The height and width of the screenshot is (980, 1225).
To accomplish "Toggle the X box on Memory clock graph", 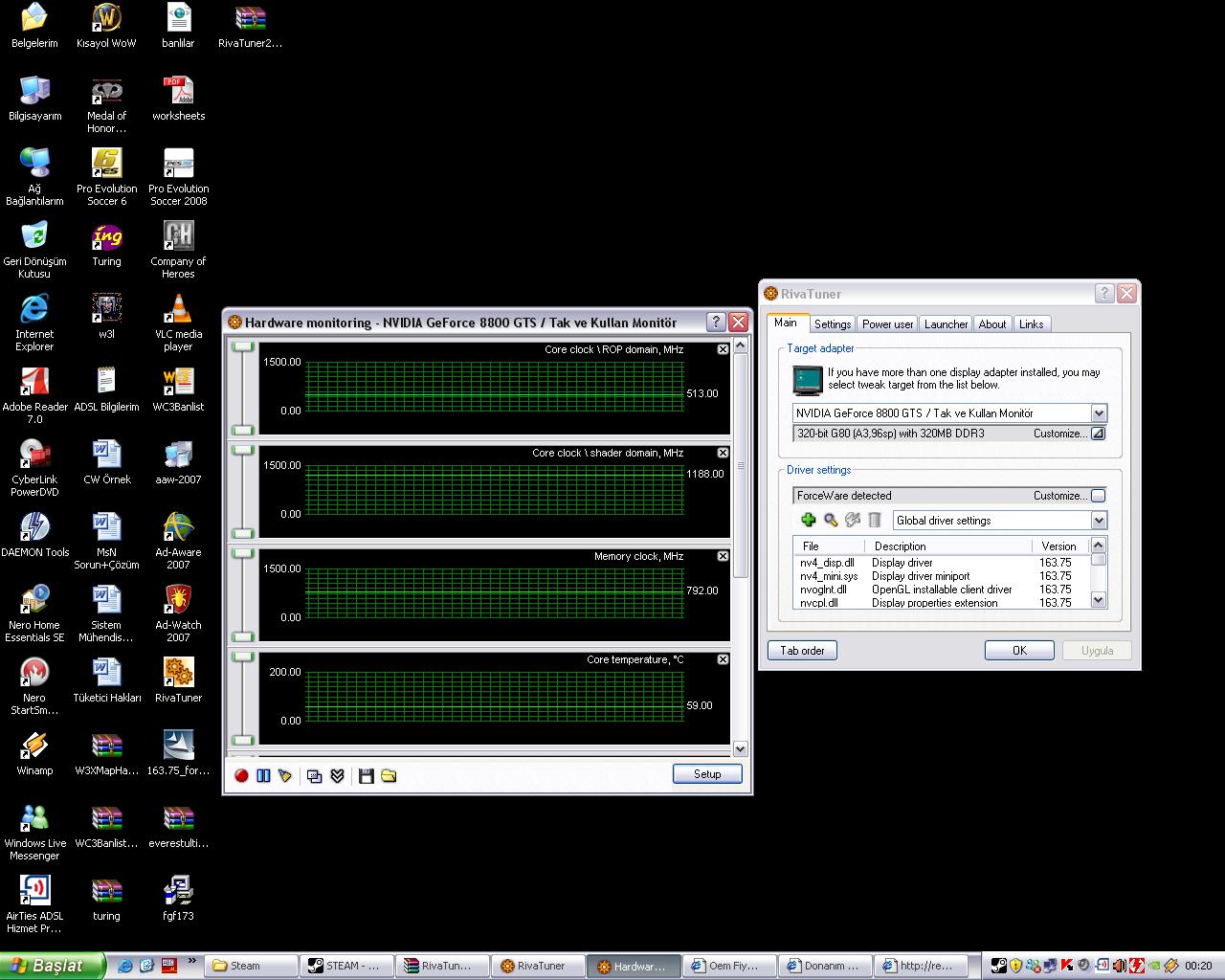I will (723, 556).
